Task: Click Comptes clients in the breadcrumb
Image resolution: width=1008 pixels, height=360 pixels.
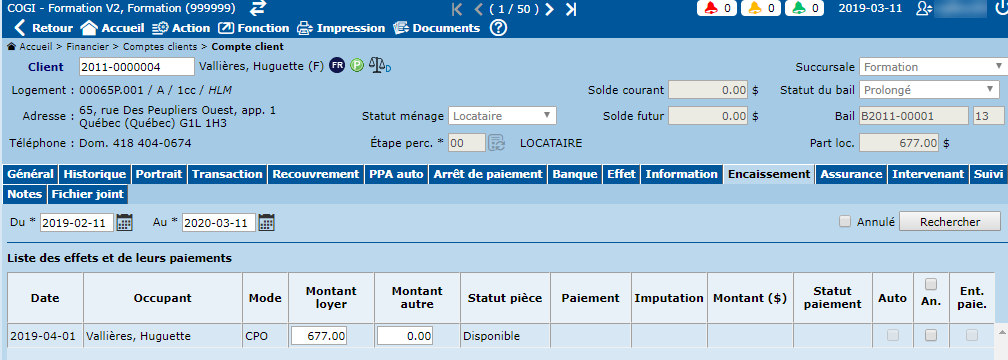Action: (161, 47)
